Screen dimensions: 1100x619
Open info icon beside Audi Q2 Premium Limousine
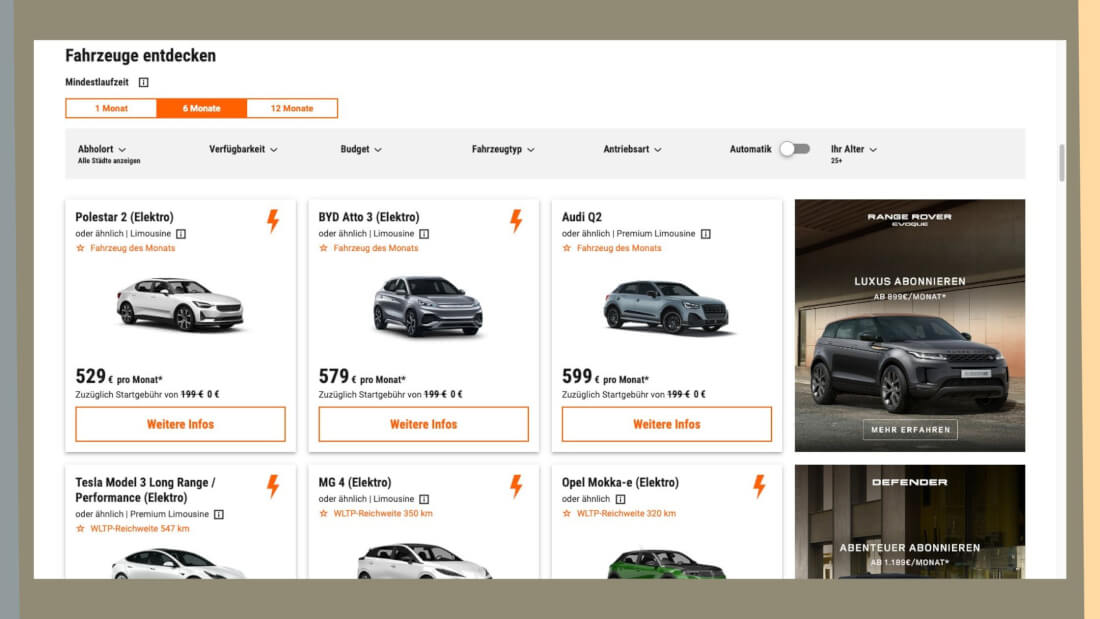click(706, 234)
